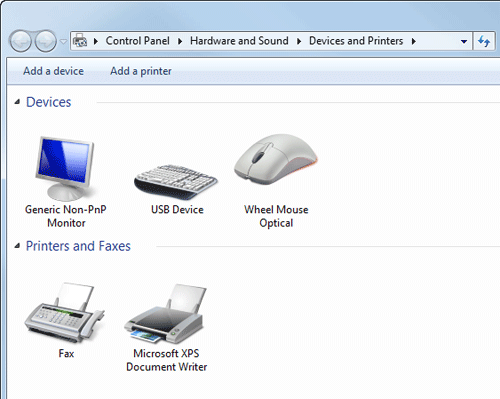Expand arrow after Devices and Printers

click(414, 41)
